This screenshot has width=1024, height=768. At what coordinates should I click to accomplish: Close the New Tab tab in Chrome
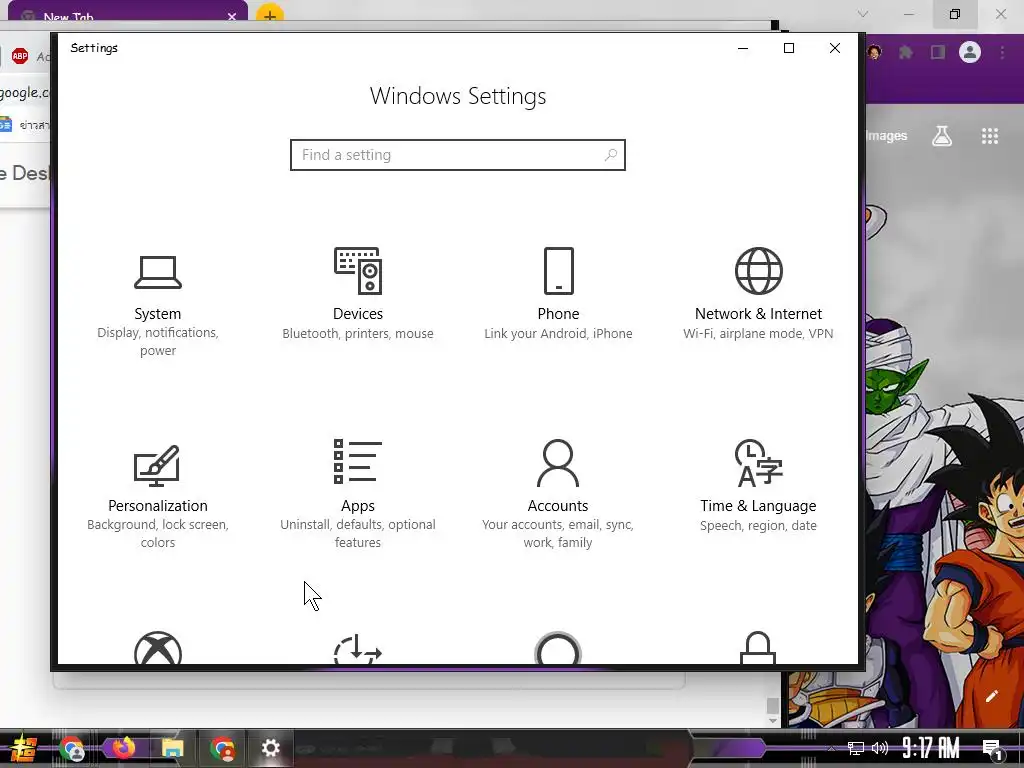click(x=232, y=16)
